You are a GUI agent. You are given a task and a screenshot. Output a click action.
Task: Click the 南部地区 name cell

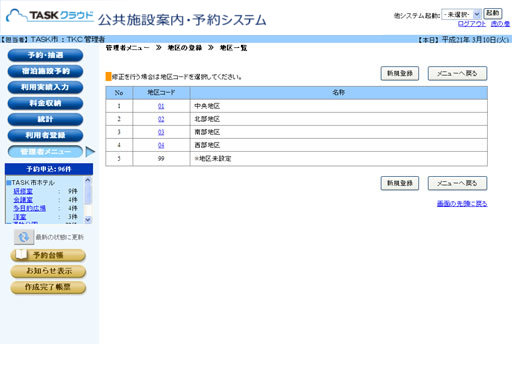click(x=339, y=132)
